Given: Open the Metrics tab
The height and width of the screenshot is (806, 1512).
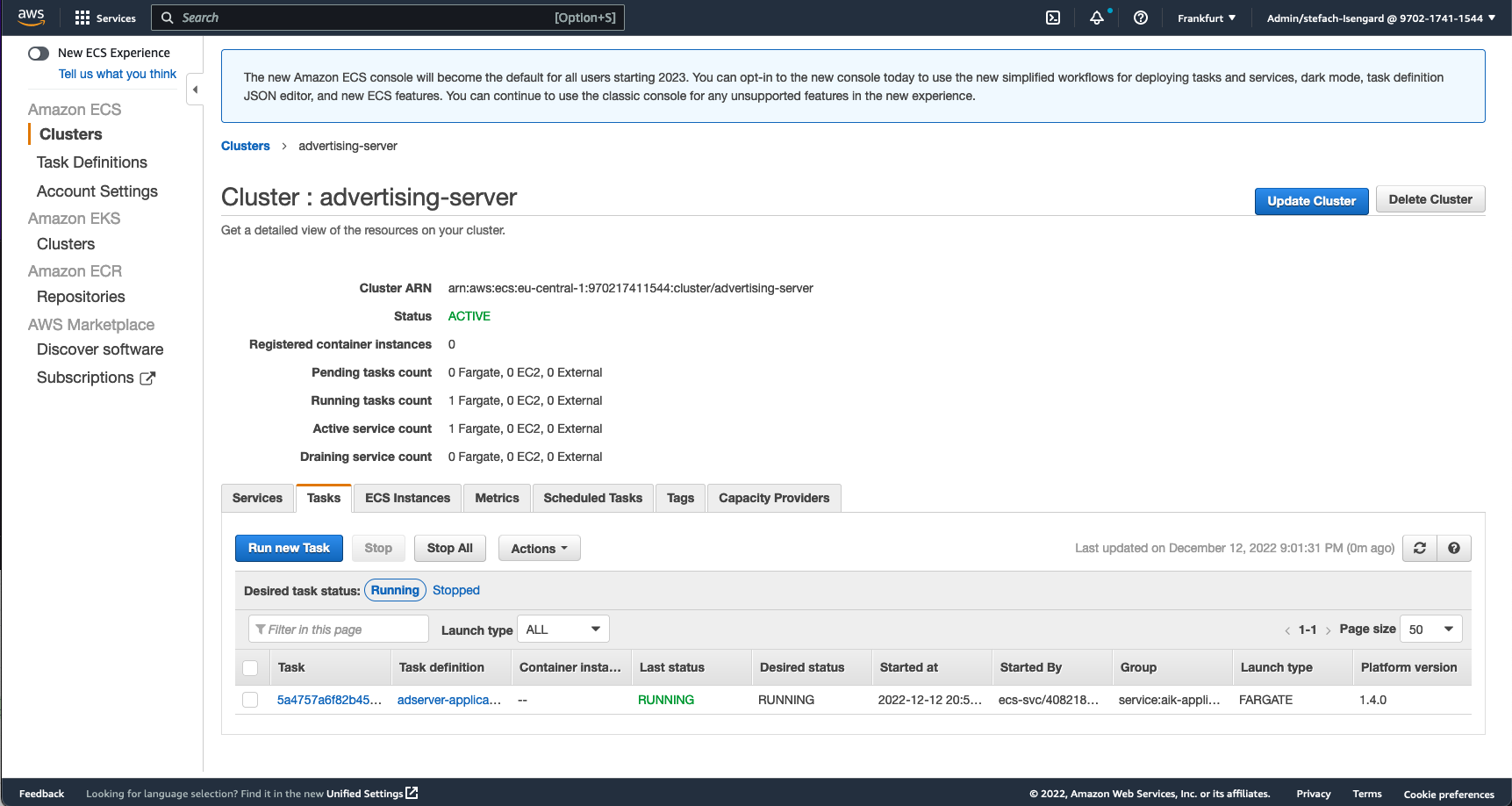Looking at the screenshot, I should (497, 498).
